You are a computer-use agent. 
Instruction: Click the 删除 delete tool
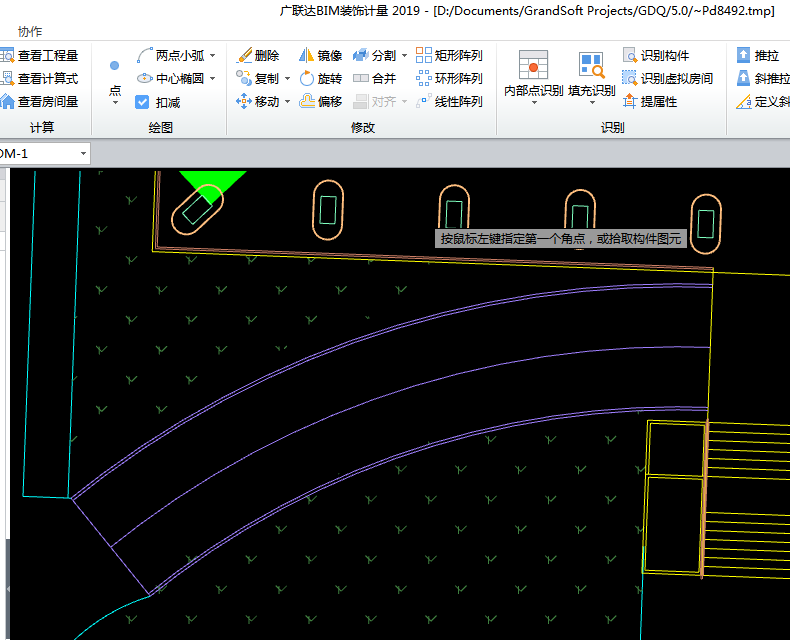pyautogui.click(x=258, y=55)
